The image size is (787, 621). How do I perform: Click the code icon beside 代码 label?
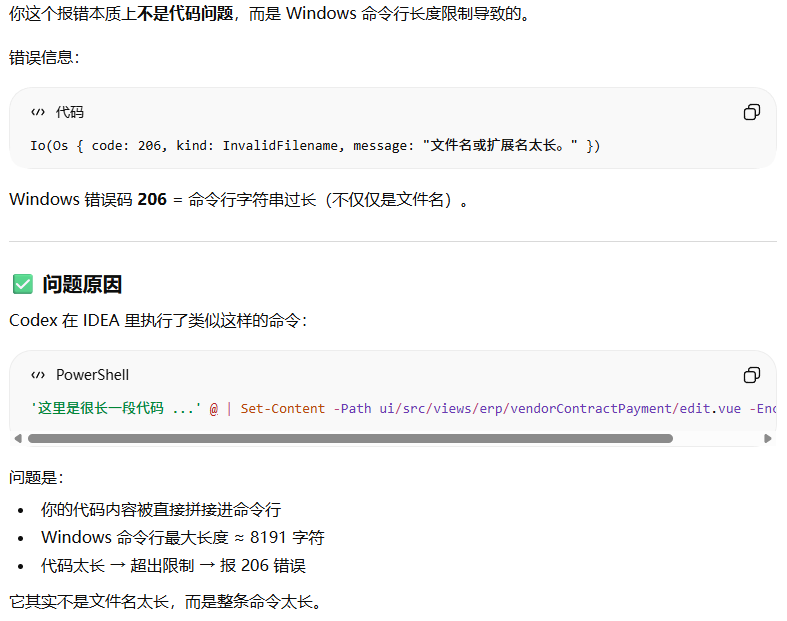click(x=38, y=112)
